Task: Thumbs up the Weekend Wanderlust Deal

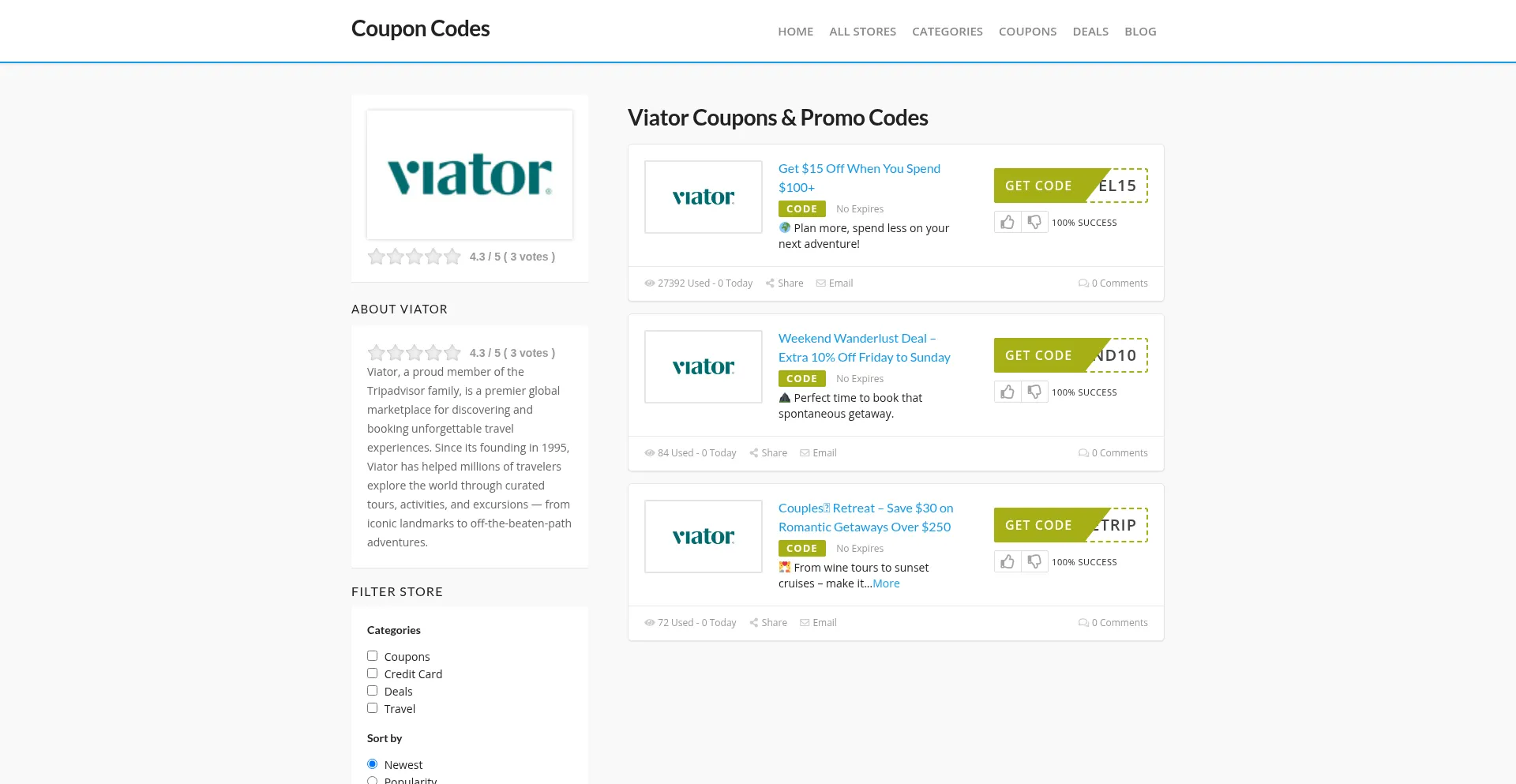Action: [x=1008, y=392]
